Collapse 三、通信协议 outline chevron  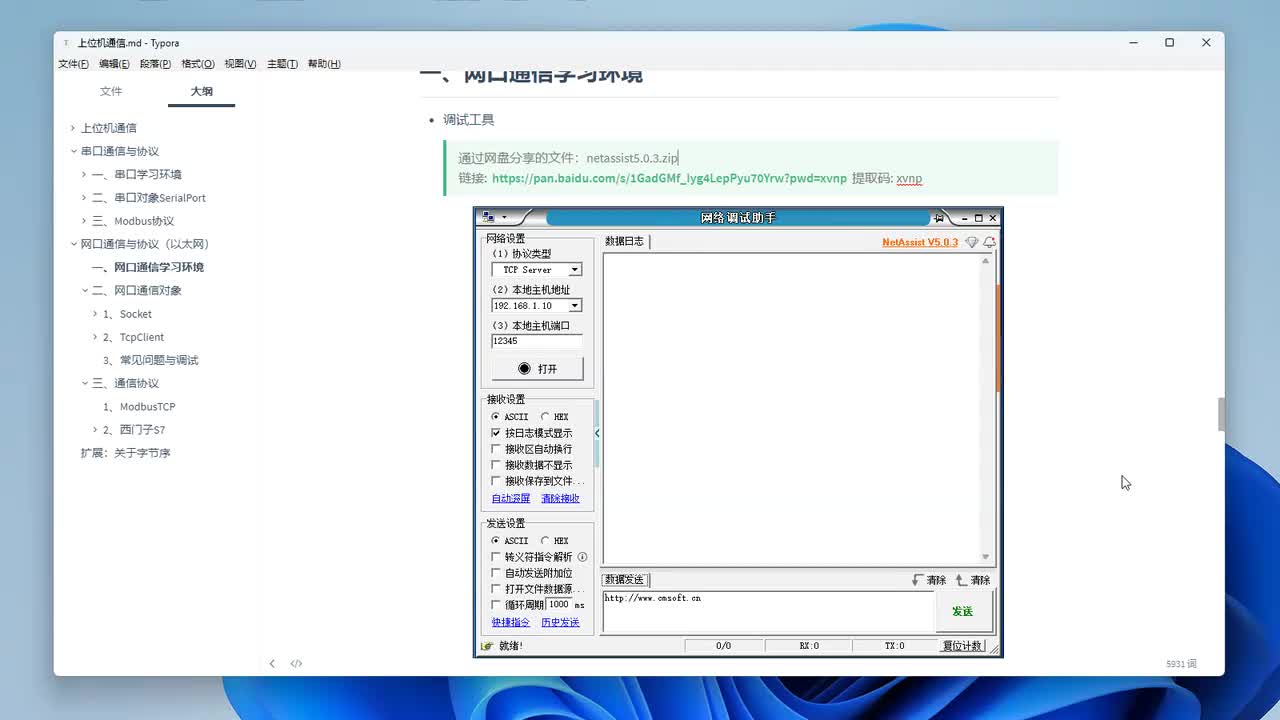click(84, 383)
